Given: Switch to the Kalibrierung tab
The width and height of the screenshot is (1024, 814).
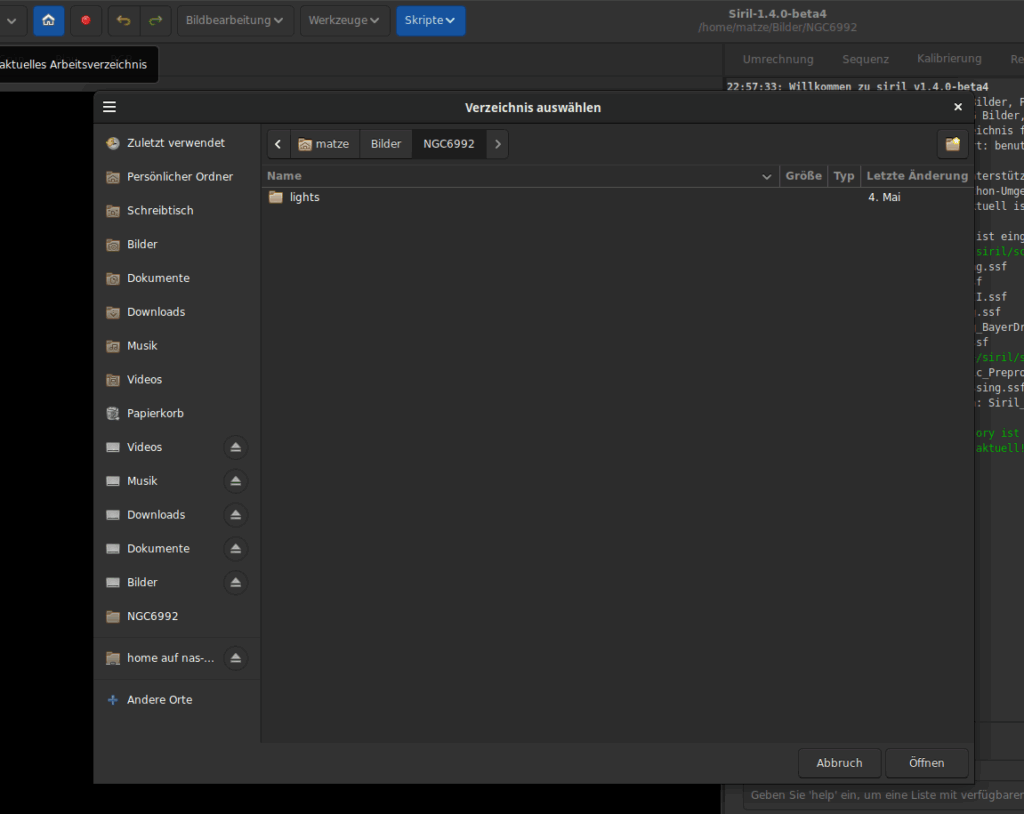Looking at the screenshot, I should (949, 59).
